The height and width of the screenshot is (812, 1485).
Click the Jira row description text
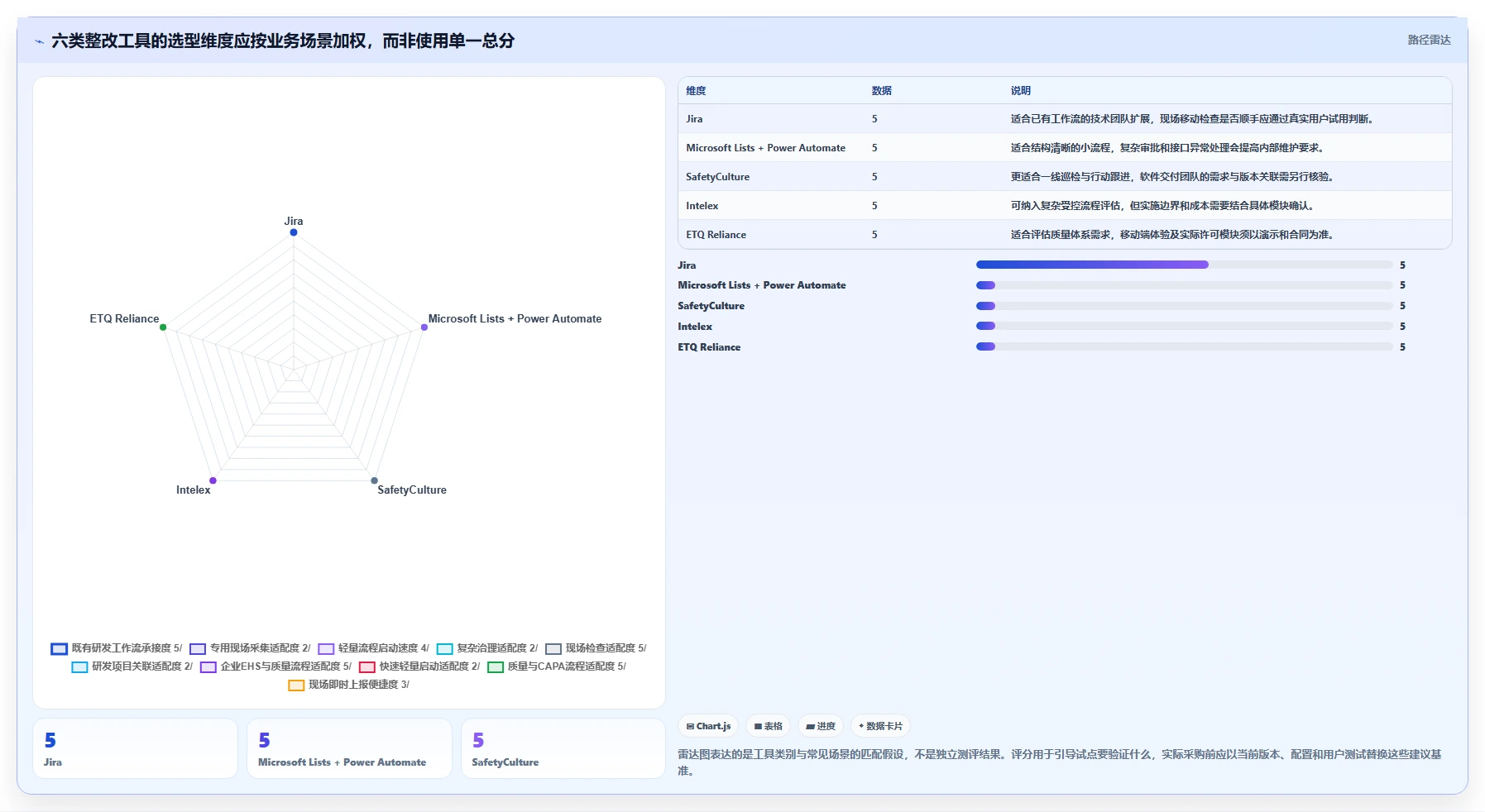pos(1194,119)
